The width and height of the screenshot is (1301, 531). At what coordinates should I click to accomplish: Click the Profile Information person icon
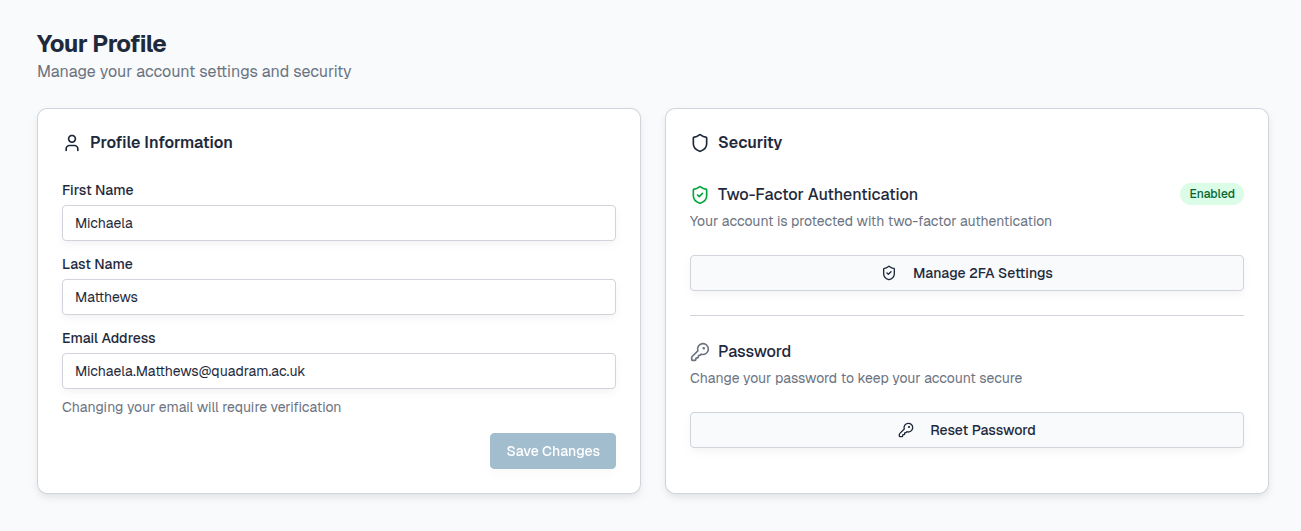[x=71, y=143]
